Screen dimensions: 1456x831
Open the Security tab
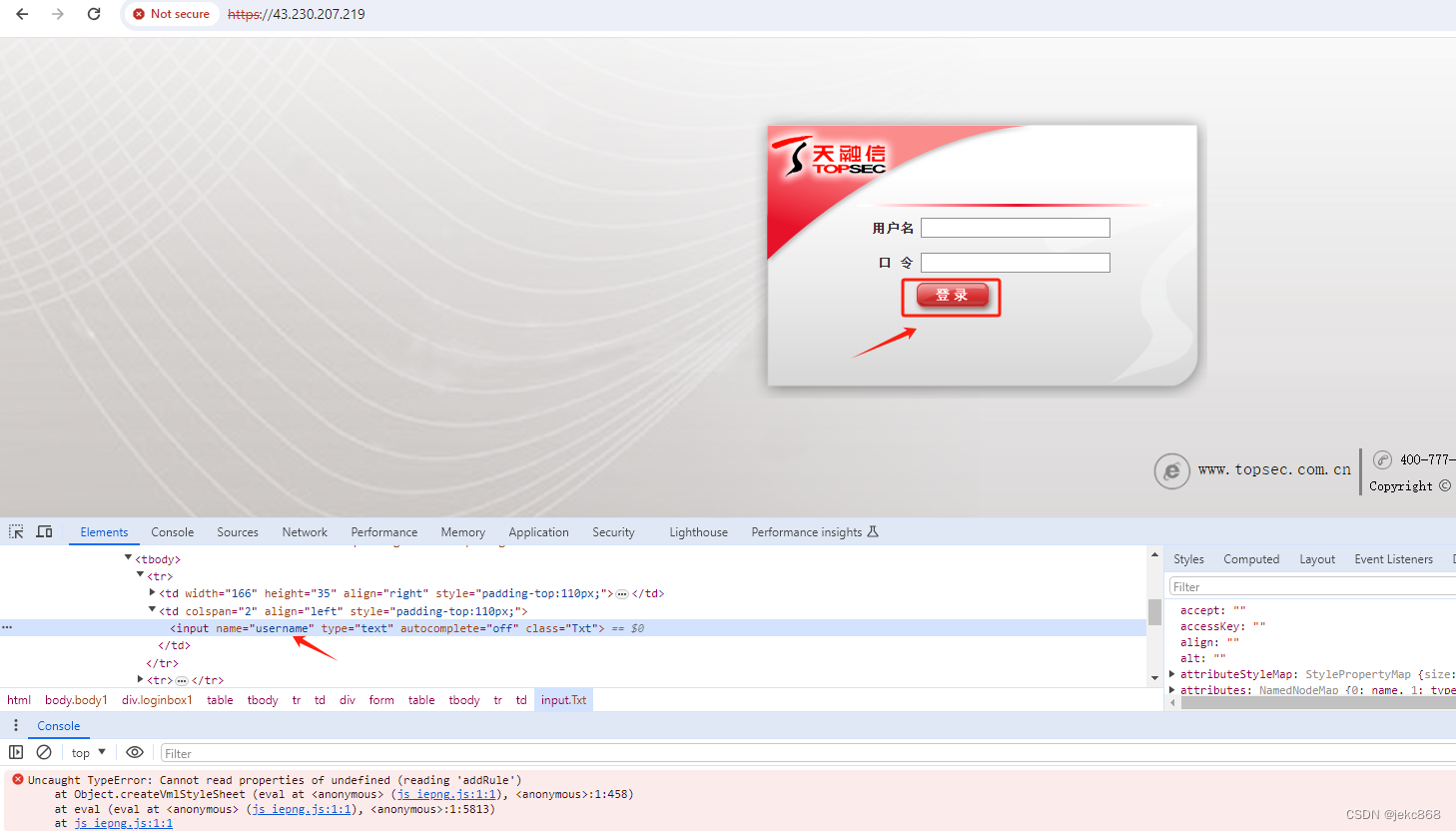click(613, 532)
